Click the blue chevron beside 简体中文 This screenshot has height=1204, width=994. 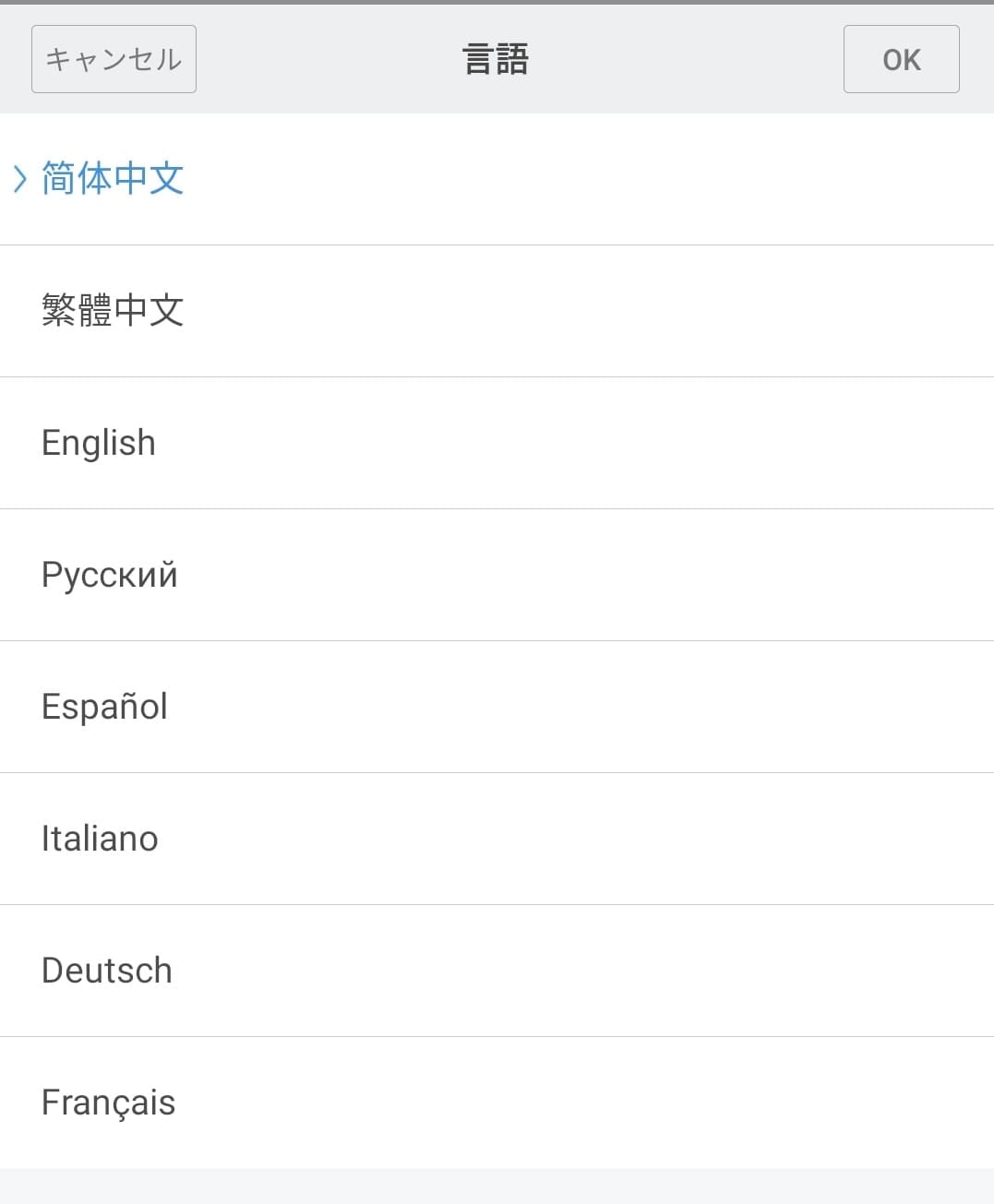[19, 179]
